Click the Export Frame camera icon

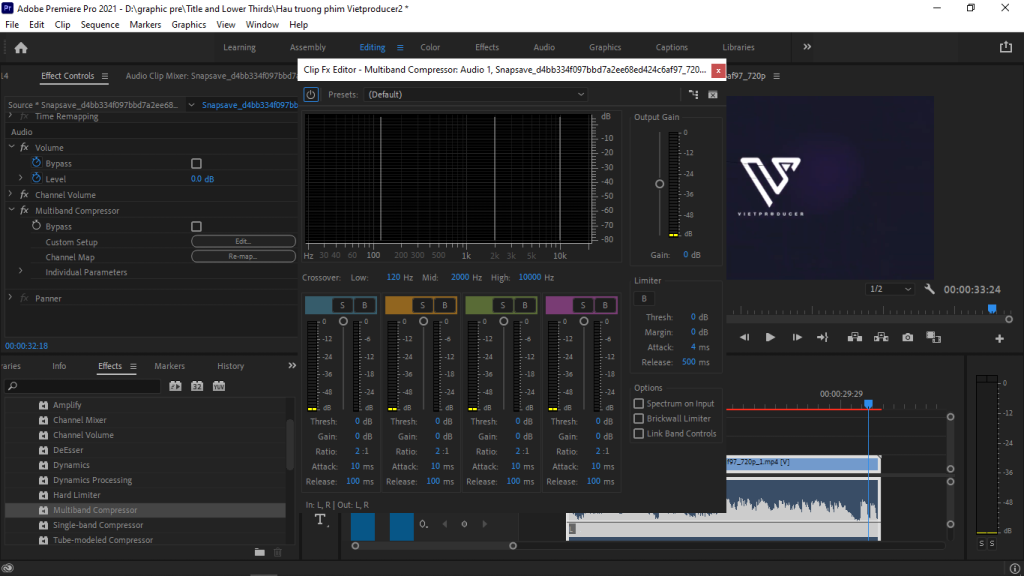point(907,337)
